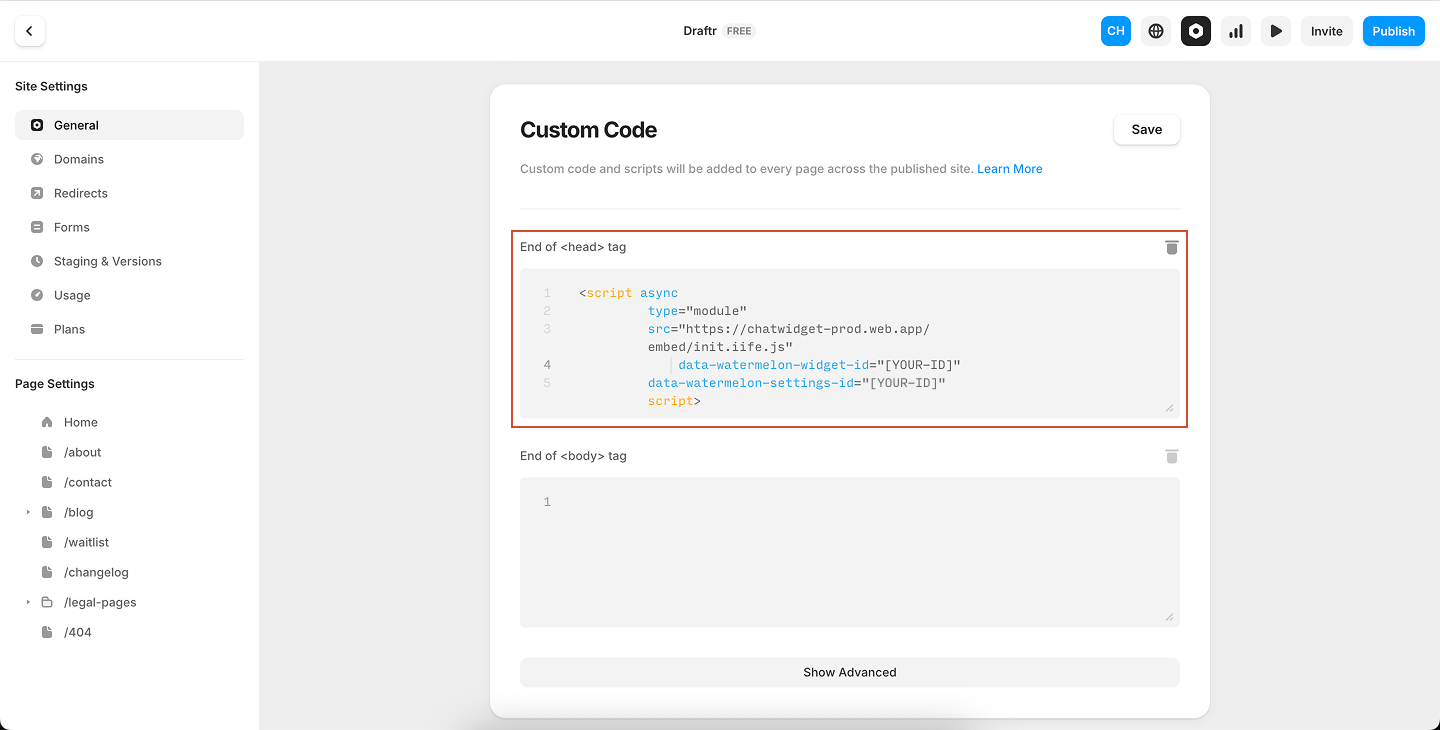Click the head editor resize handle
The height and width of the screenshot is (730, 1440).
pos(1169,407)
